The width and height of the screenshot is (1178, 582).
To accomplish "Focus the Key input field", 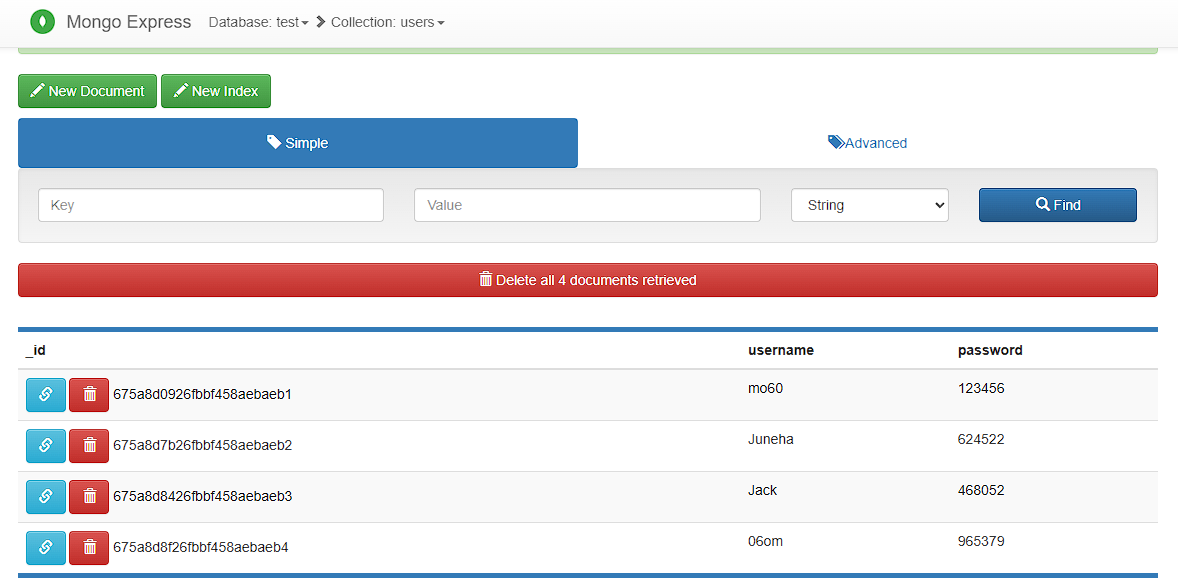I will (210, 205).
